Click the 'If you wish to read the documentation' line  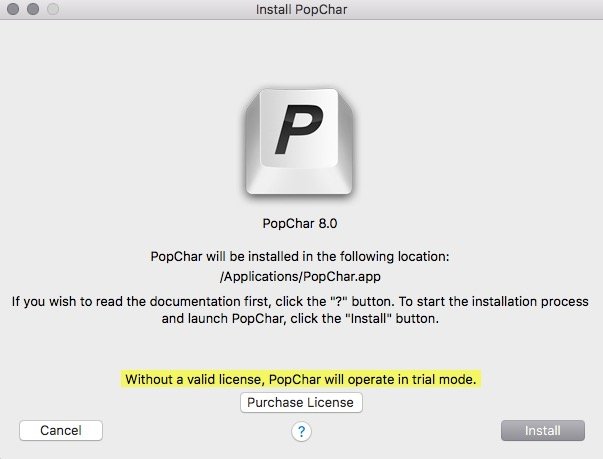300,301
